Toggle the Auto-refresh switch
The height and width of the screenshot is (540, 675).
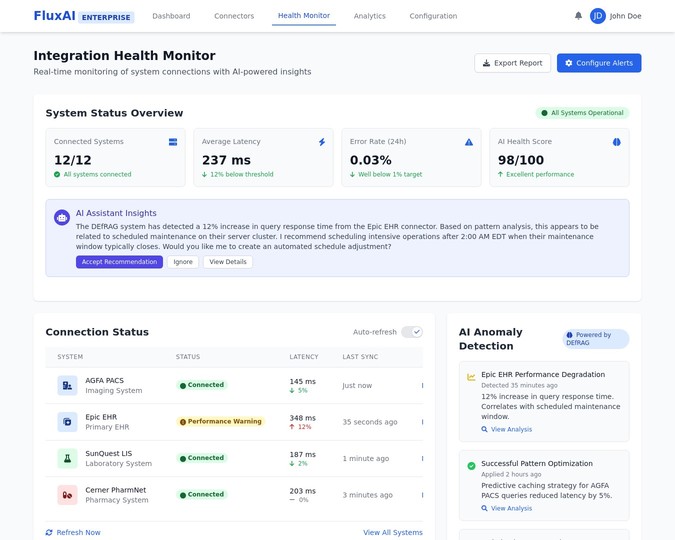click(412, 332)
